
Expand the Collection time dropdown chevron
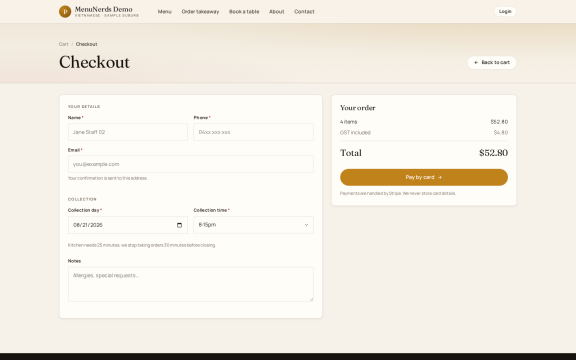[x=306, y=225]
